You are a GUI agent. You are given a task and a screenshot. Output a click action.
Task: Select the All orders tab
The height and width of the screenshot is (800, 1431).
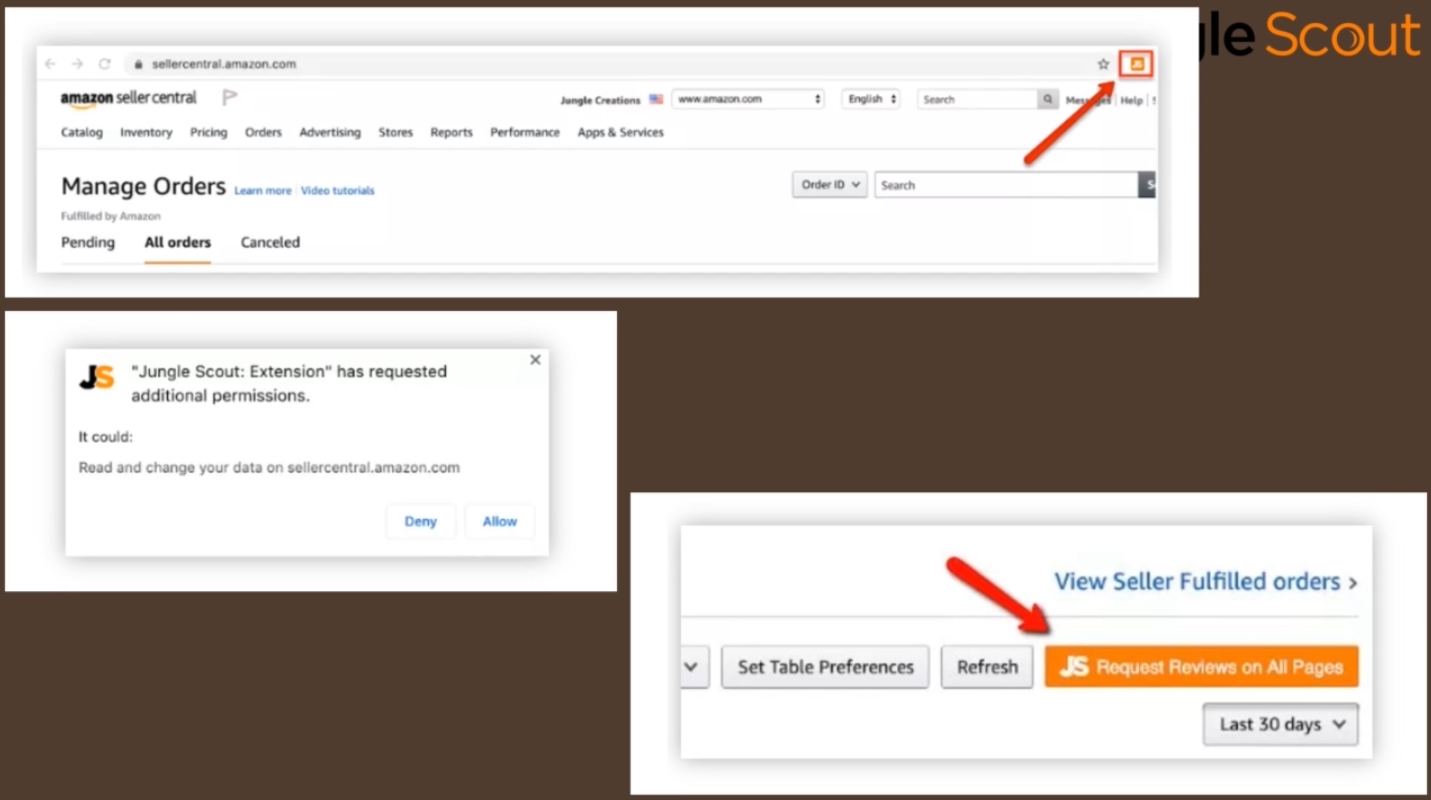pyautogui.click(x=178, y=242)
